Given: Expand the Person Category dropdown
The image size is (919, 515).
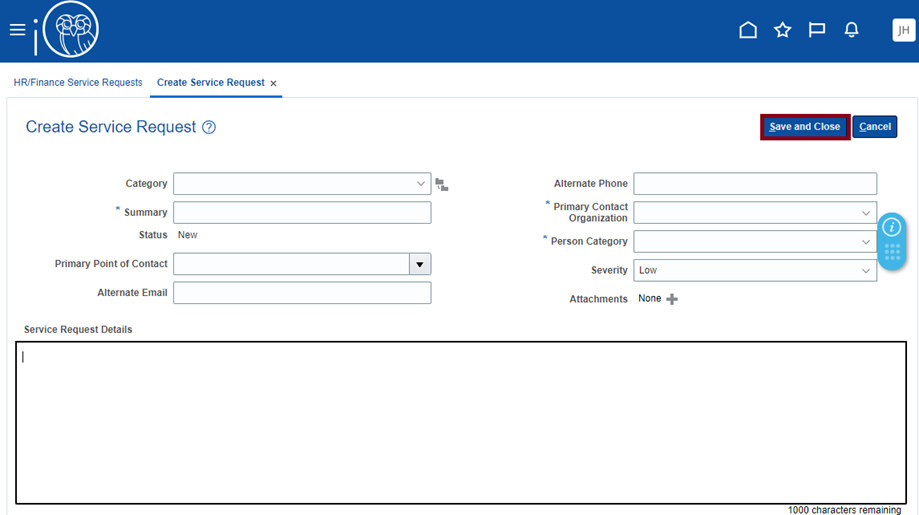Looking at the screenshot, I should (866, 242).
